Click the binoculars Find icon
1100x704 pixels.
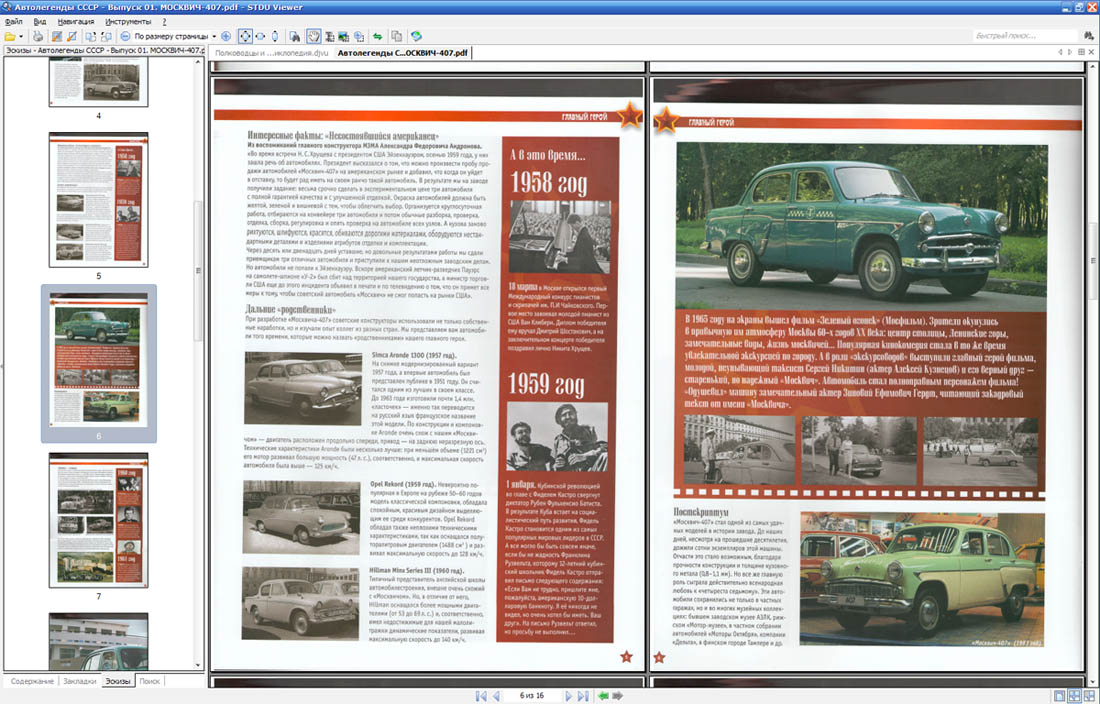tap(294, 36)
